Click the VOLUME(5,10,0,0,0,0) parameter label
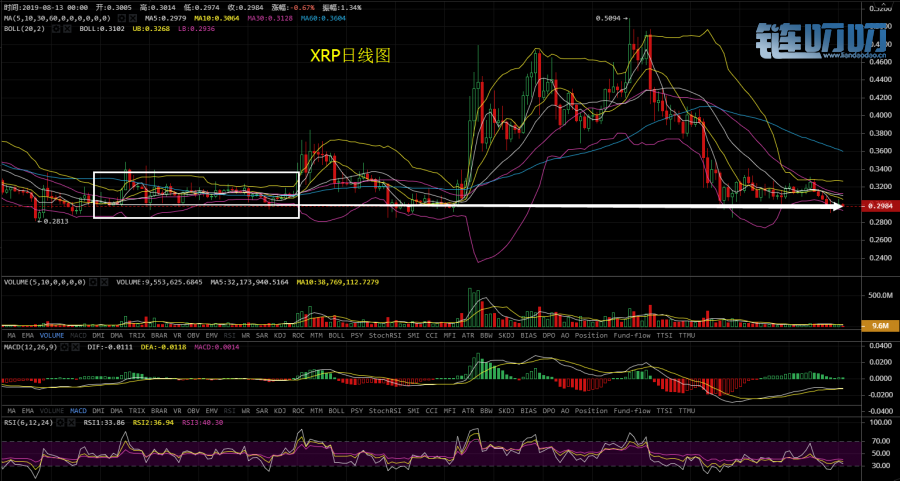This screenshot has height=481, width=900. tap(45, 282)
